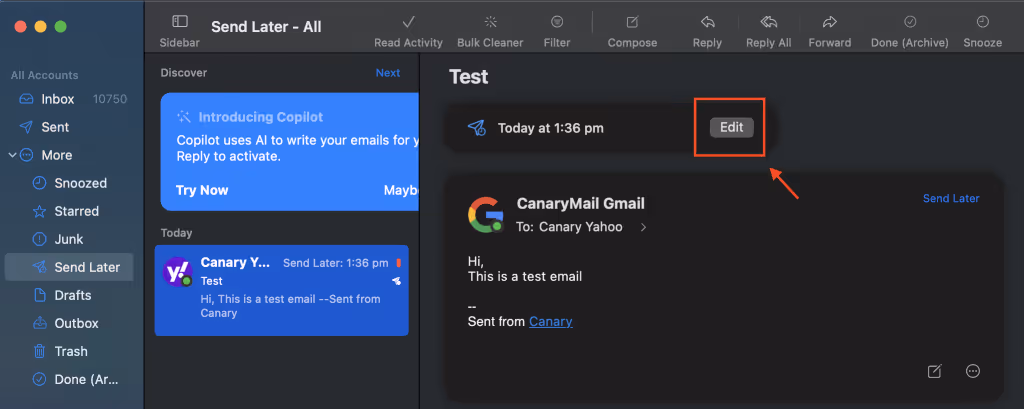The image size is (1024, 409).
Task: Click the Junk warning icon
Action: pyautogui.click(x=40, y=240)
